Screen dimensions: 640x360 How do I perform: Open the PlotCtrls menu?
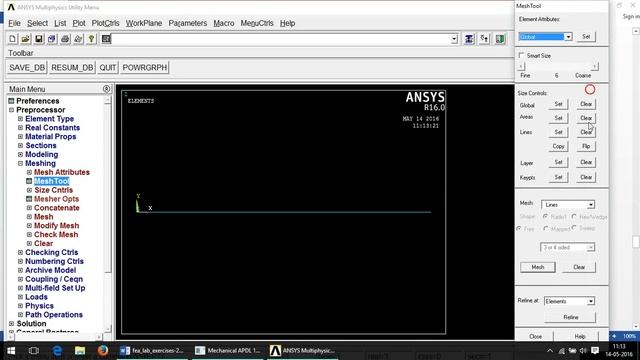(105, 23)
